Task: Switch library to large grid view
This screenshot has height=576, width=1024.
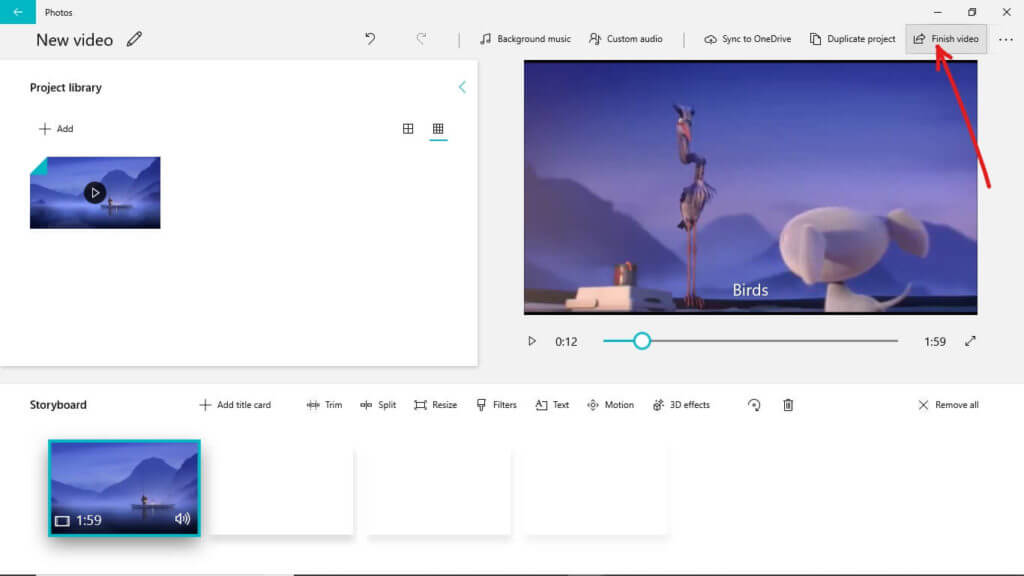Action: pos(408,129)
